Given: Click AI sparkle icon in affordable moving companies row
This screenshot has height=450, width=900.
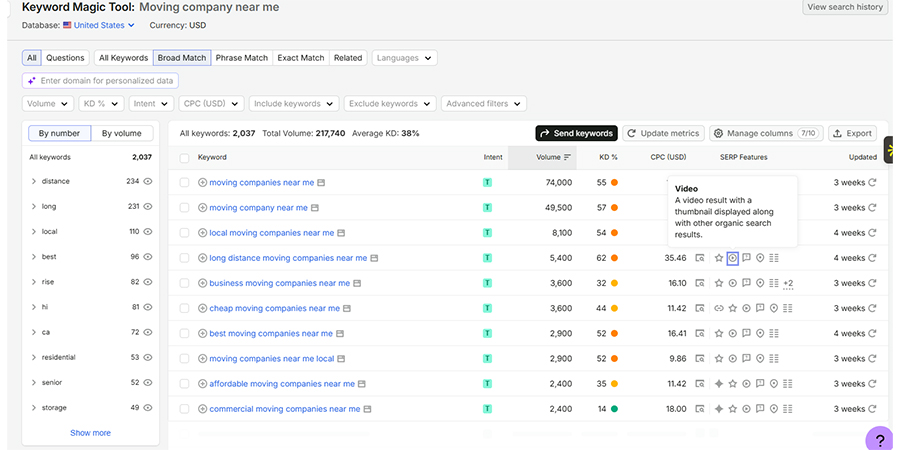Looking at the screenshot, I should click(x=719, y=384).
